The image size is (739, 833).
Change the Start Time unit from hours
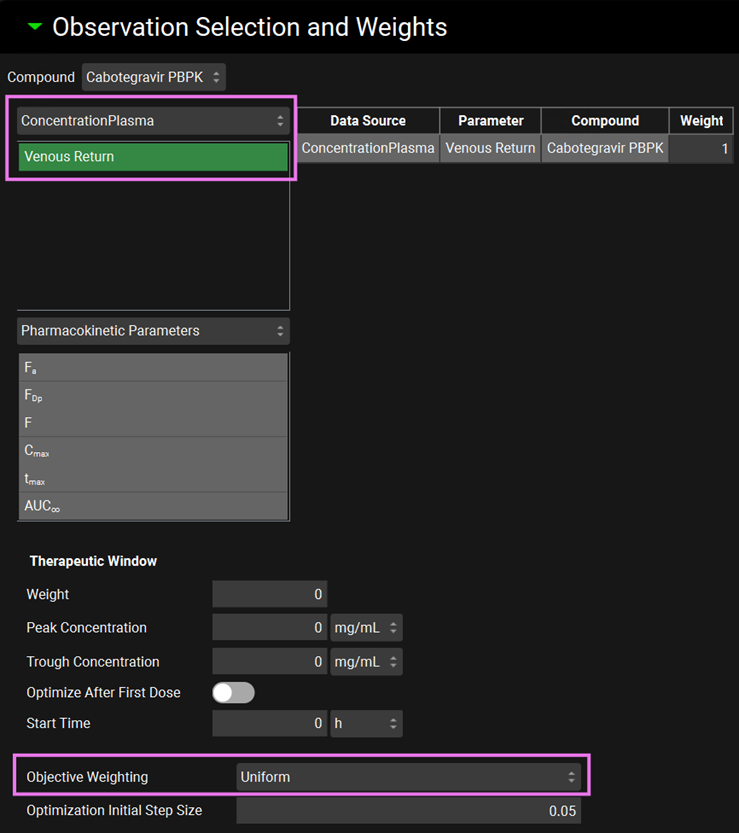366,723
